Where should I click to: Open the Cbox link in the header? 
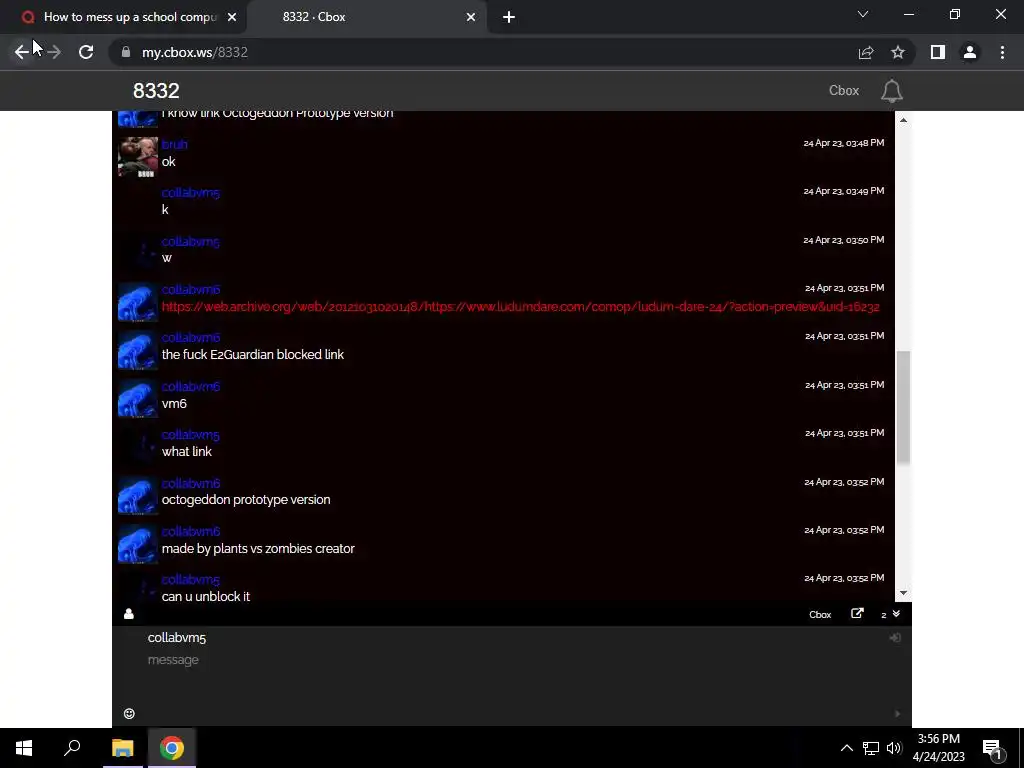point(844,91)
